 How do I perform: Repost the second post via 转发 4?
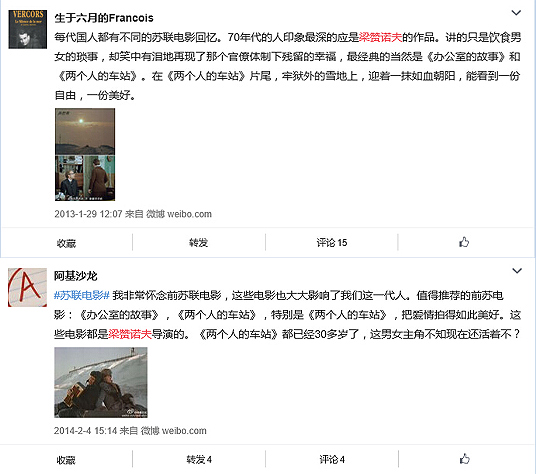coord(199,459)
